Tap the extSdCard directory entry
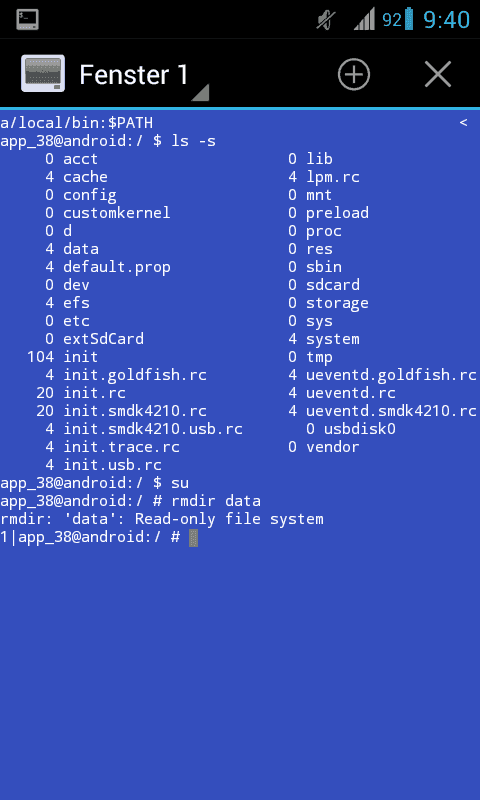Viewport: 480px width, 800px height. (103, 339)
